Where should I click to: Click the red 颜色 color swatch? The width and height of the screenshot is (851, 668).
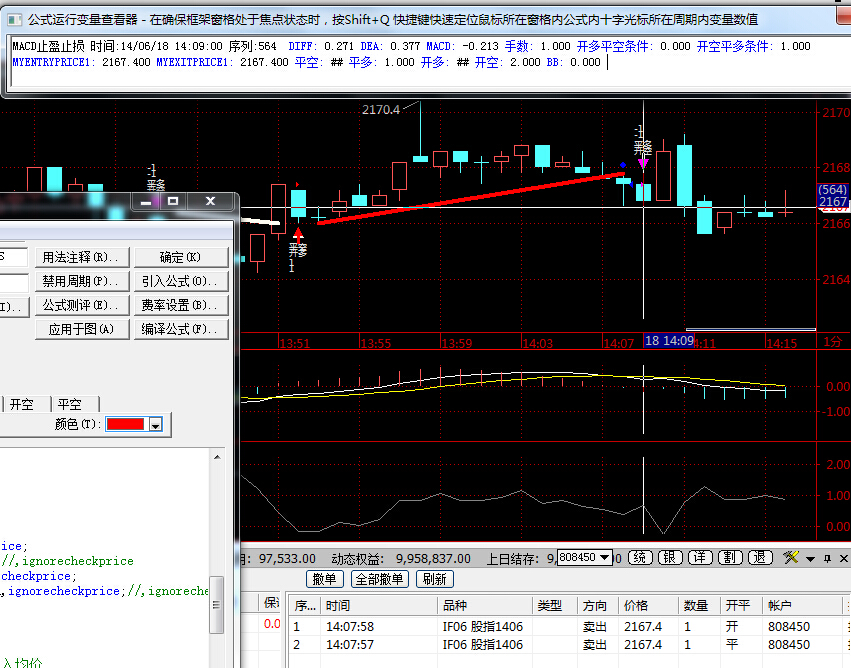125,424
